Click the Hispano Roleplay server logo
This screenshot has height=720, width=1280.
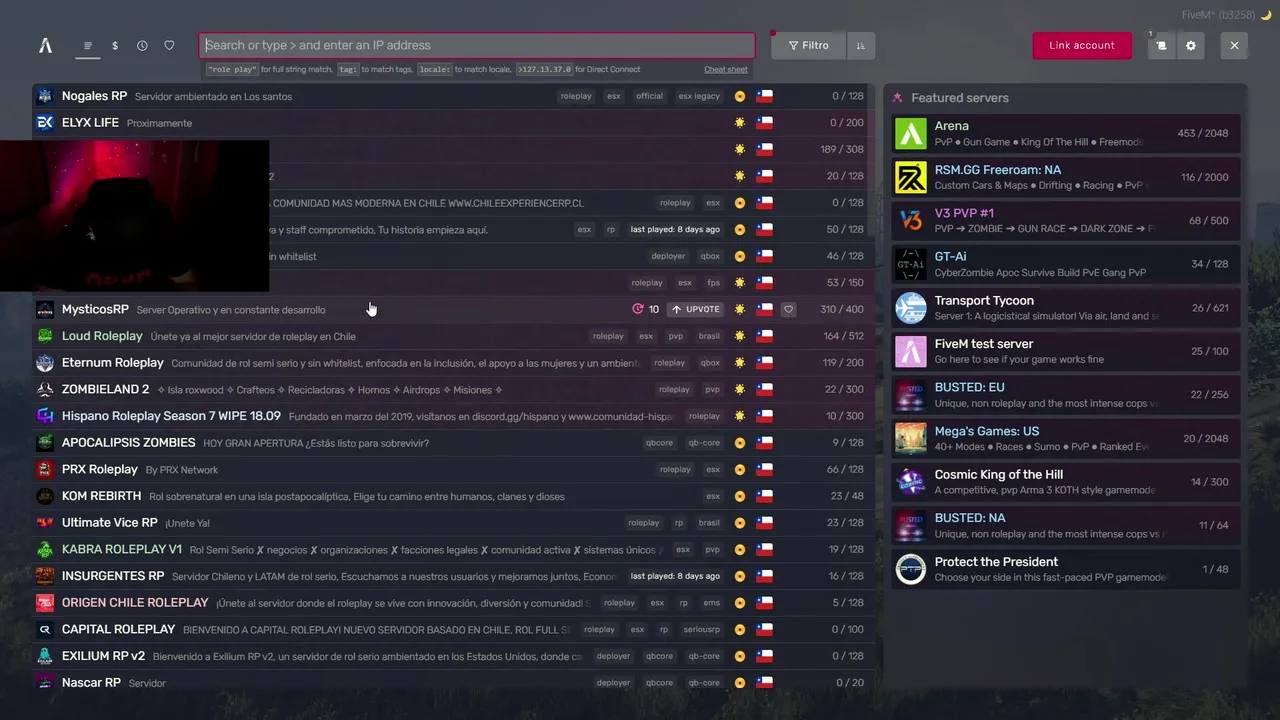[45, 416]
